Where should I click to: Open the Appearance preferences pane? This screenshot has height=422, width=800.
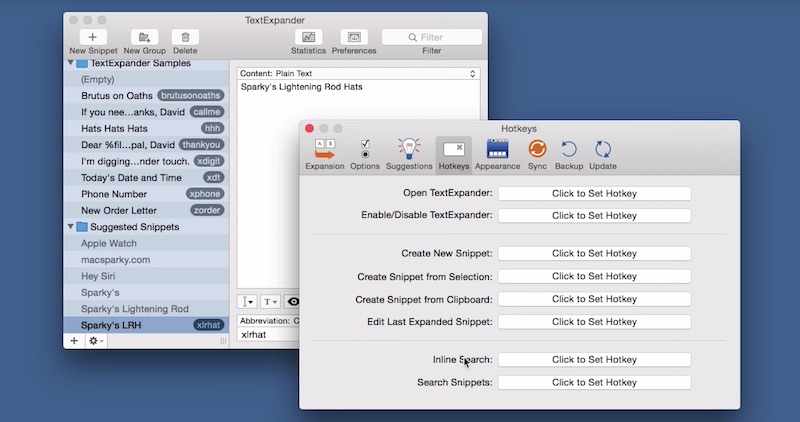[x=497, y=154]
